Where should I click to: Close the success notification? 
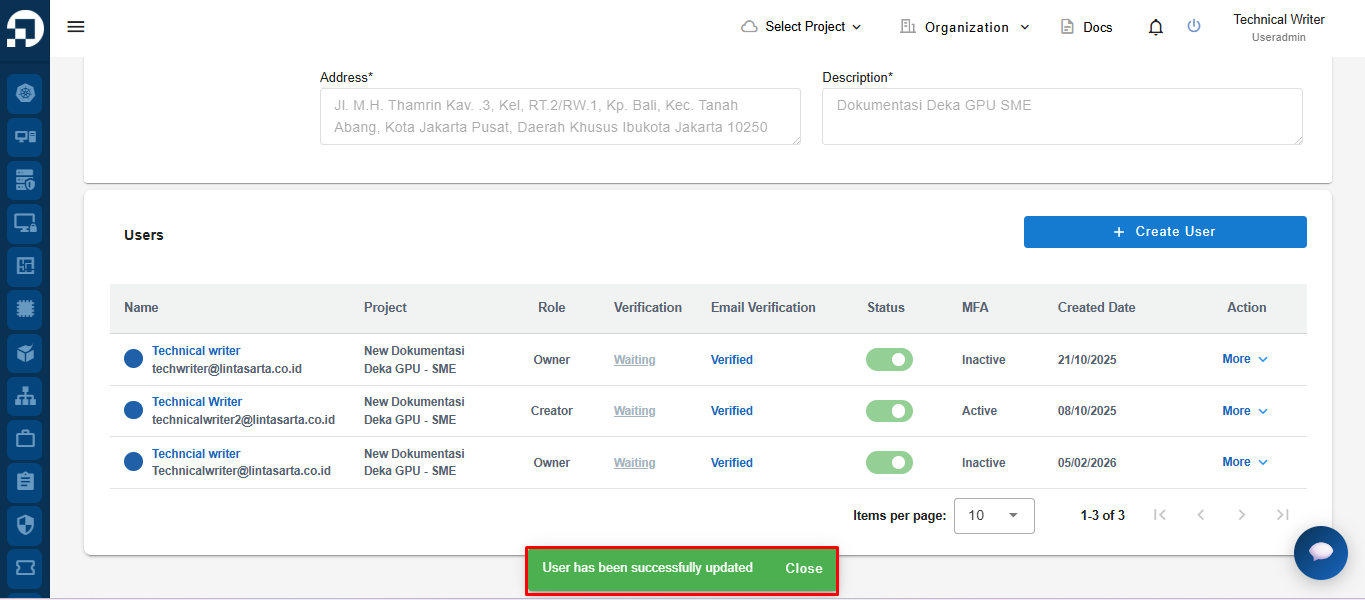pos(803,569)
